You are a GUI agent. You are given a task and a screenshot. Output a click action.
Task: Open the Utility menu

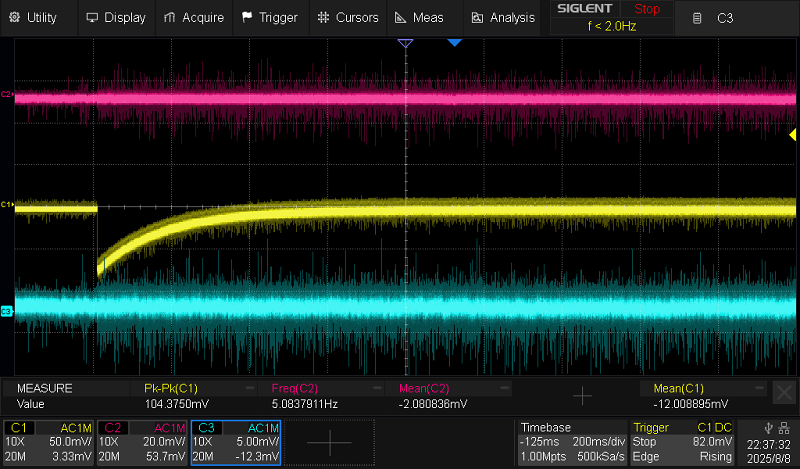[34, 17]
